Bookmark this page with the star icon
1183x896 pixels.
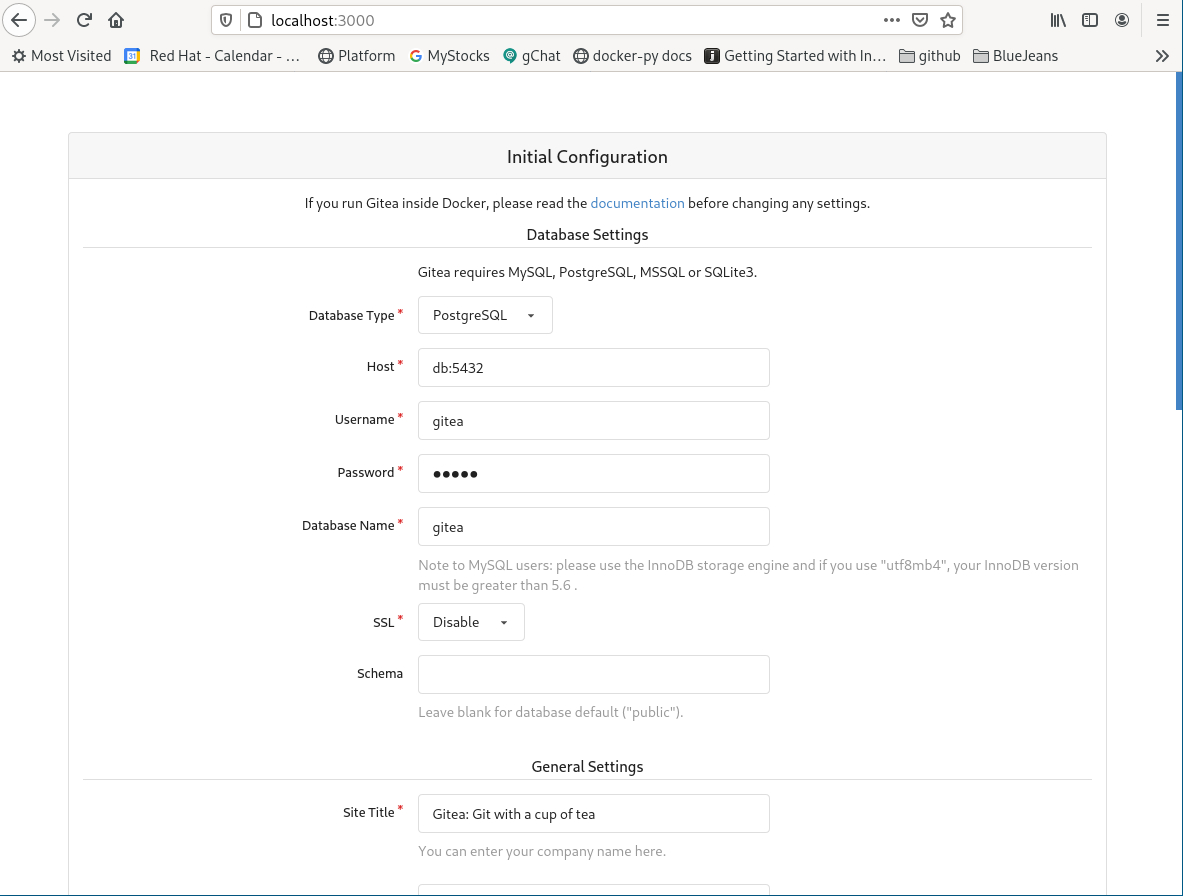coord(948,20)
